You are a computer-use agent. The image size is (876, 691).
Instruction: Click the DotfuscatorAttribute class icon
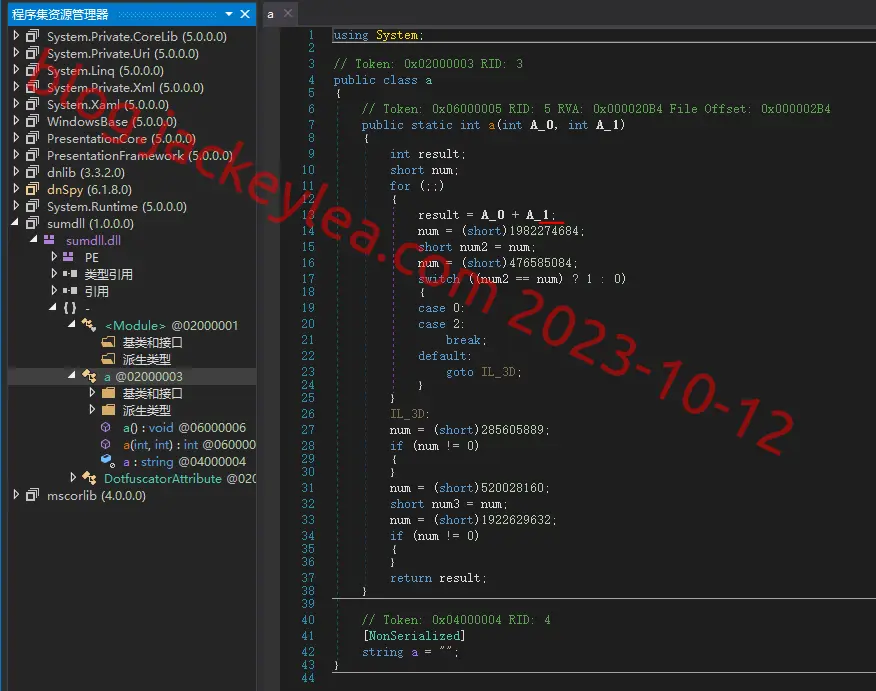[89, 478]
